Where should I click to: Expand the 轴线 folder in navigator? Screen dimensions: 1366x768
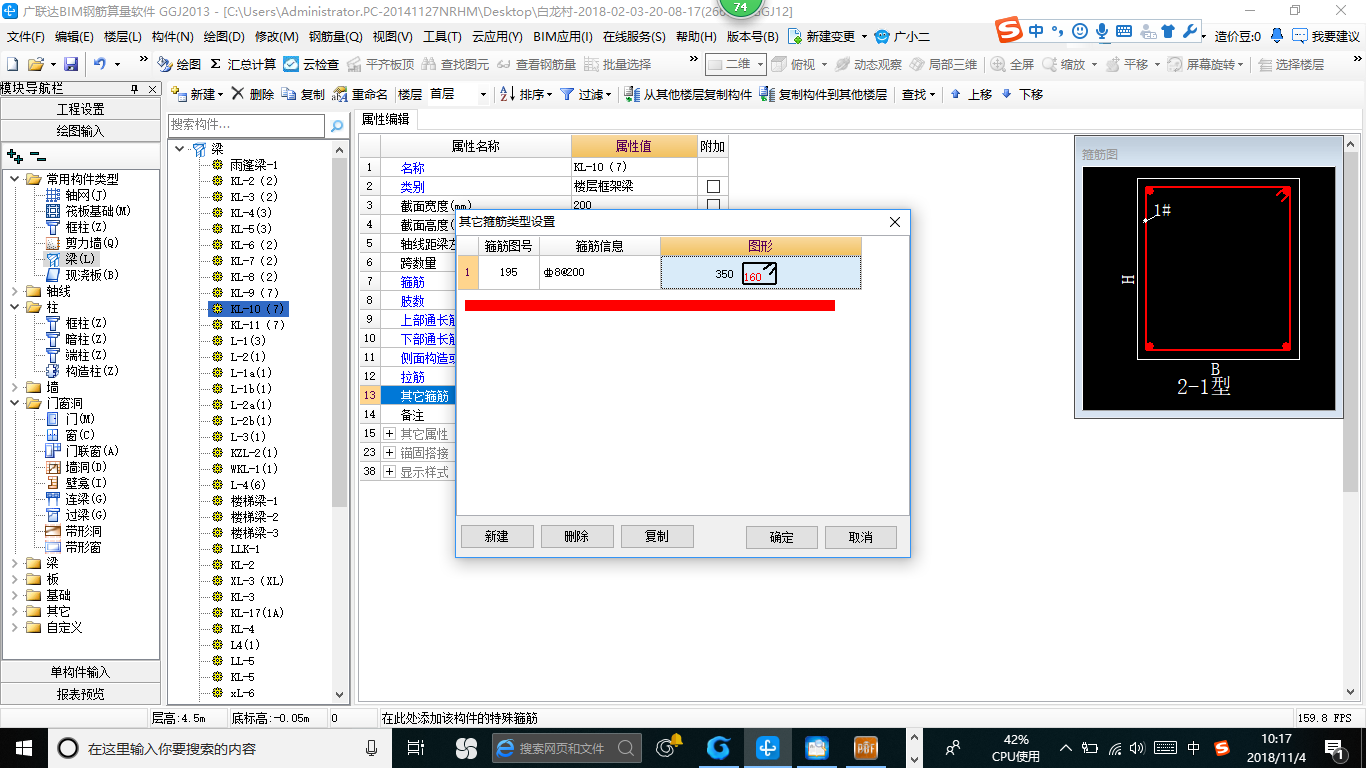15,291
